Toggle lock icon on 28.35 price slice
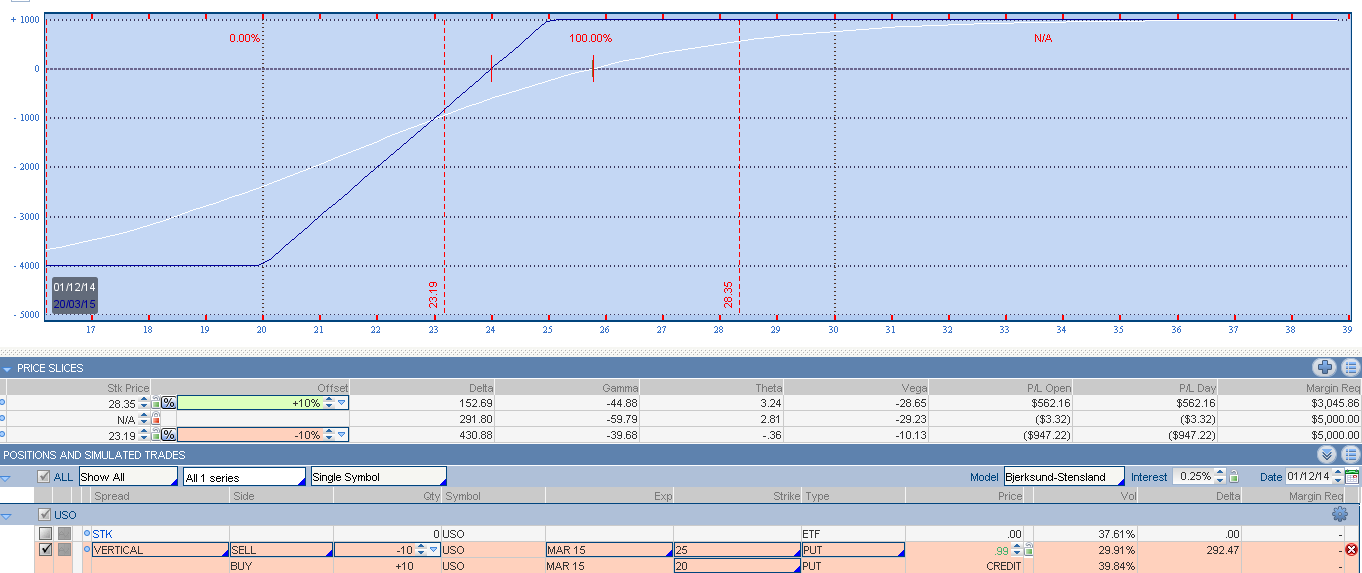The width and height of the screenshot is (1362, 573). (156, 402)
